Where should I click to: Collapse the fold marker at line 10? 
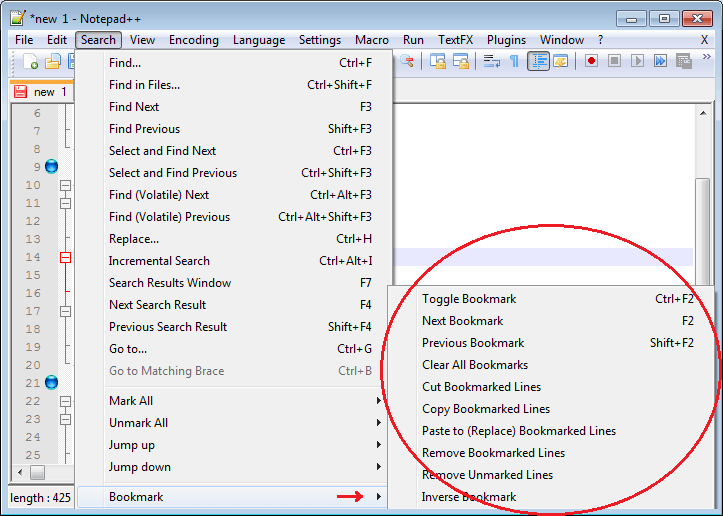[x=66, y=185]
